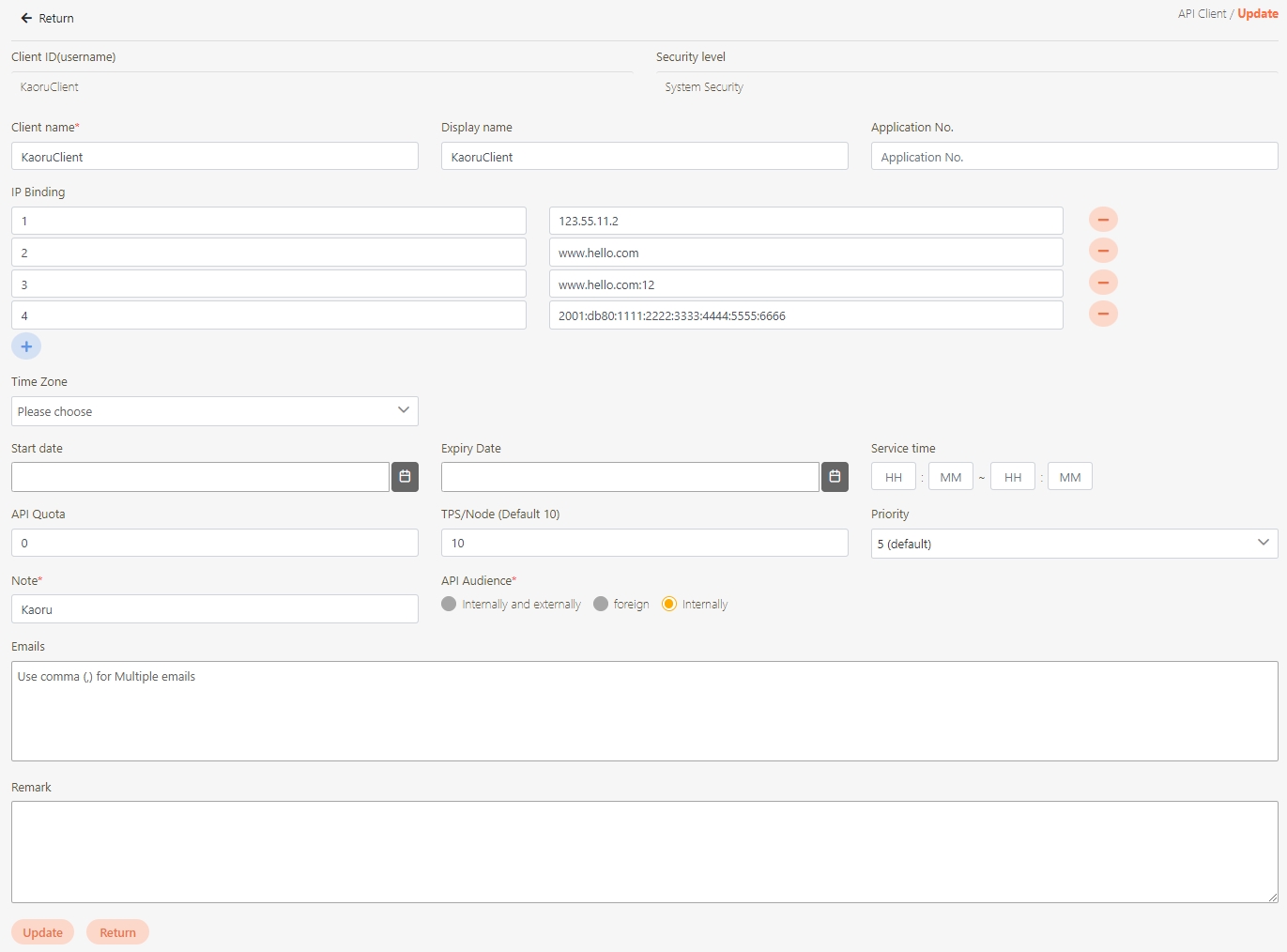Expand the Time Zone dropdown
The height and width of the screenshot is (952, 1287).
click(214, 411)
